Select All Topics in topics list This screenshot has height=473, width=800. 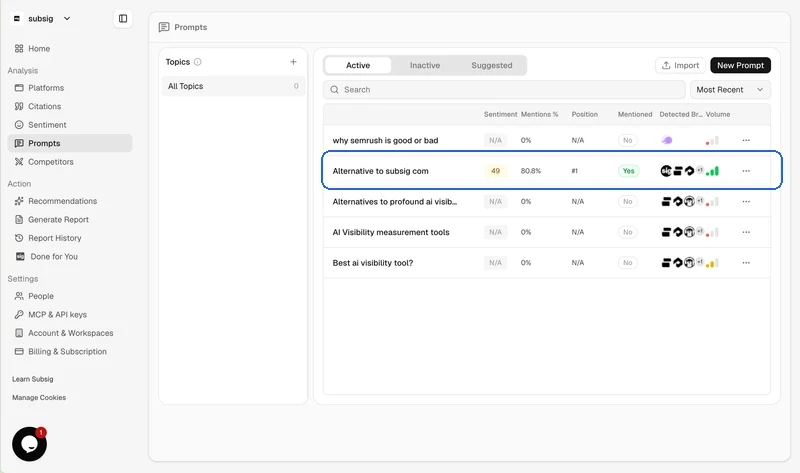[x=233, y=86]
